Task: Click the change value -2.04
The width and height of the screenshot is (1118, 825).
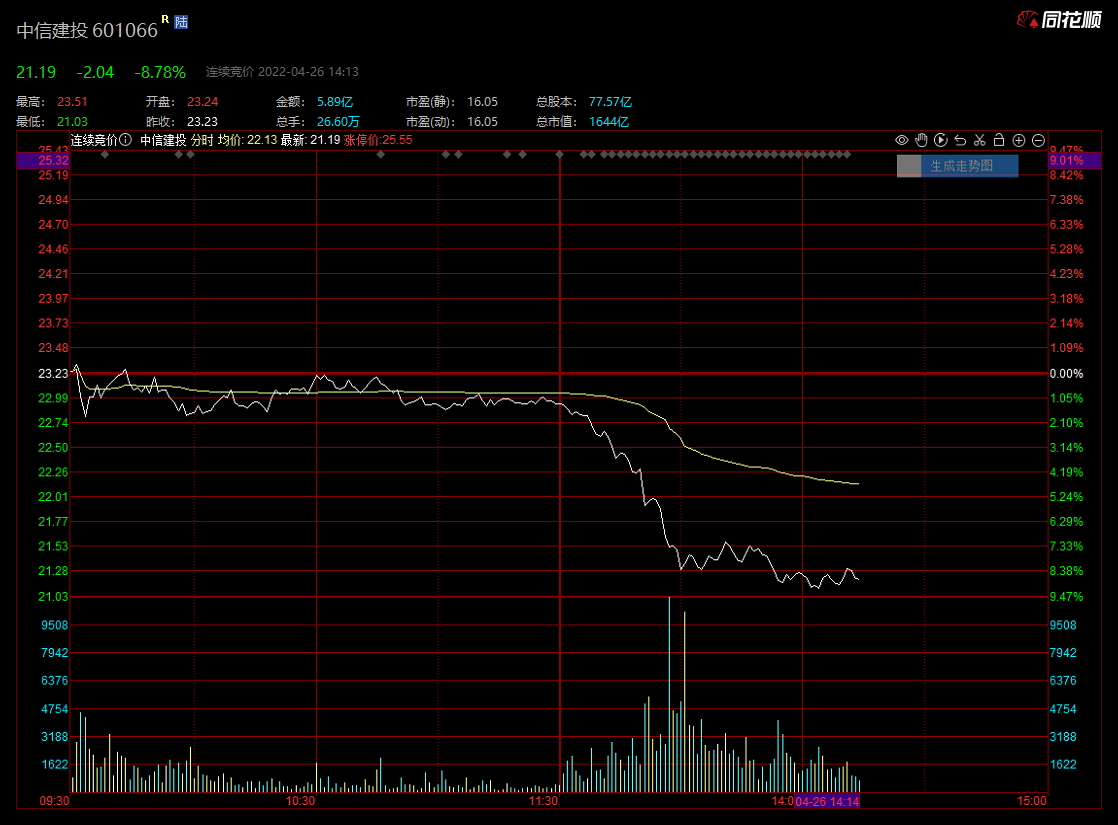Action: tap(95, 72)
